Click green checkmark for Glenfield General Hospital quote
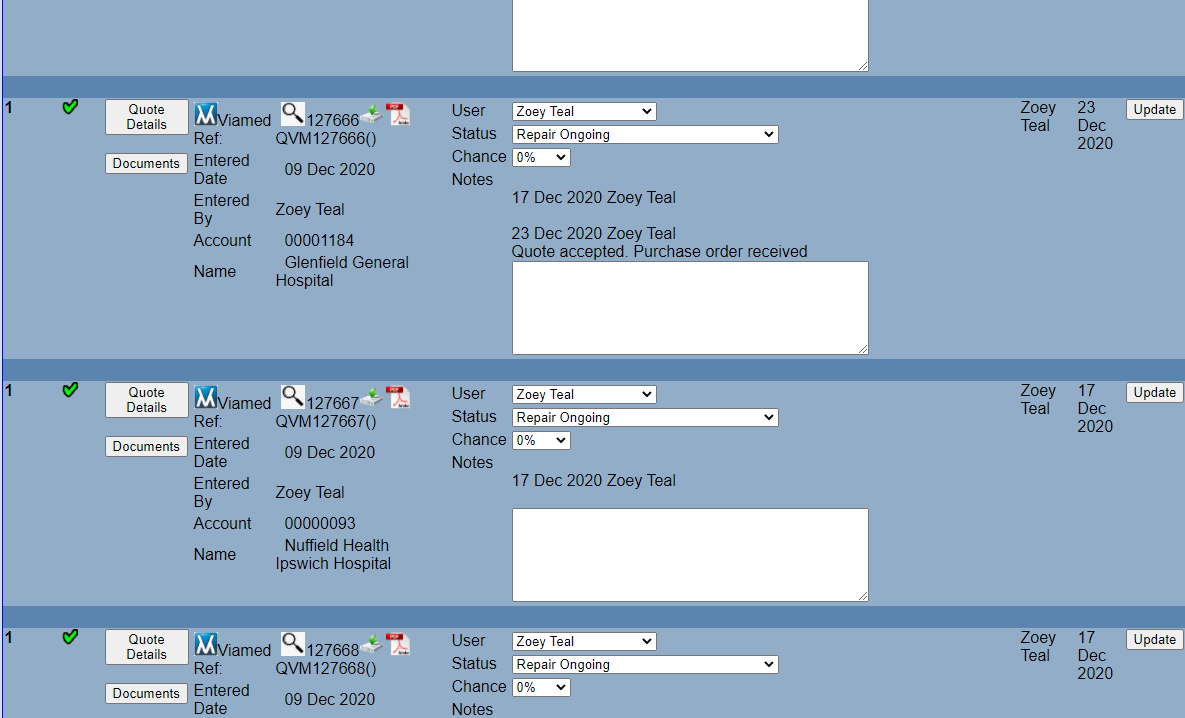The height and width of the screenshot is (718, 1185). 70,107
